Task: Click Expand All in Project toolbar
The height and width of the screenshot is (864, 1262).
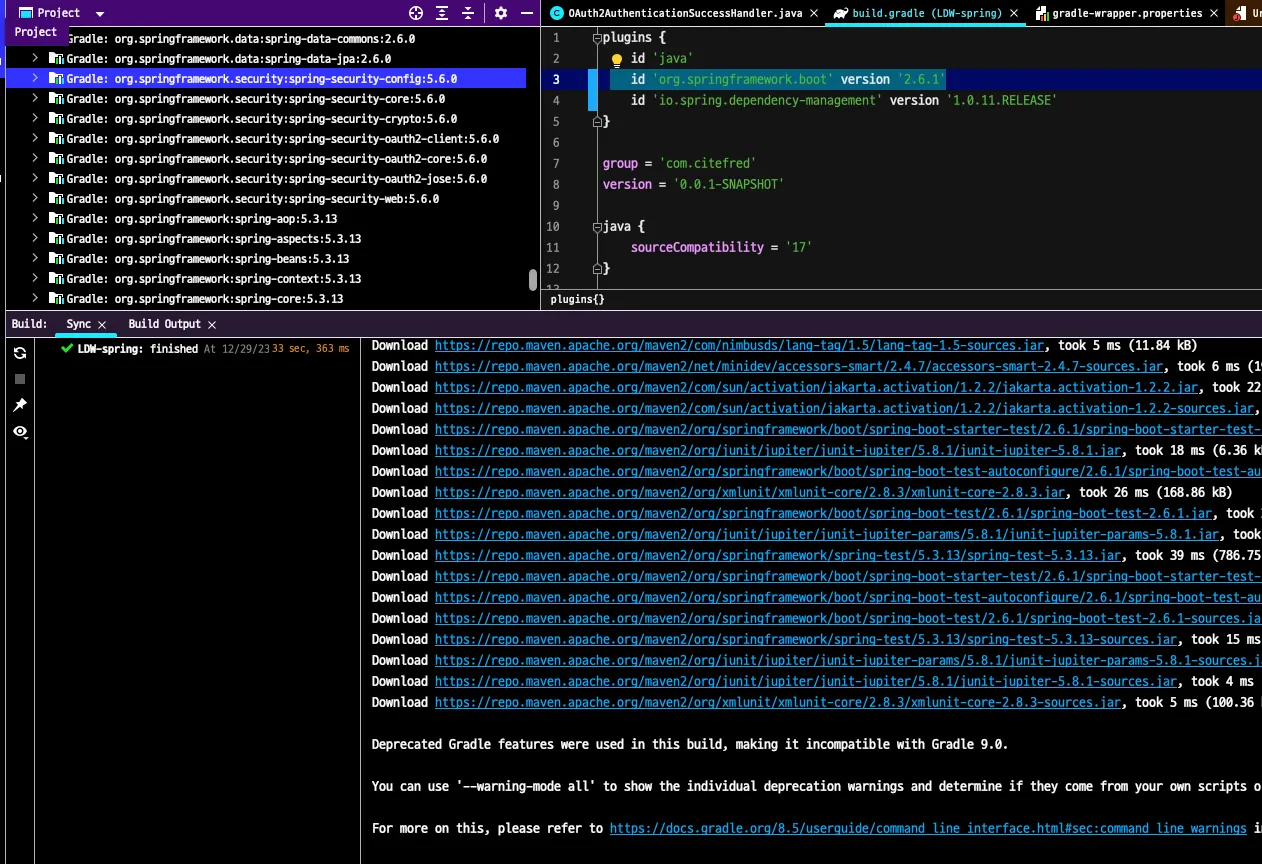Action: coord(442,13)
